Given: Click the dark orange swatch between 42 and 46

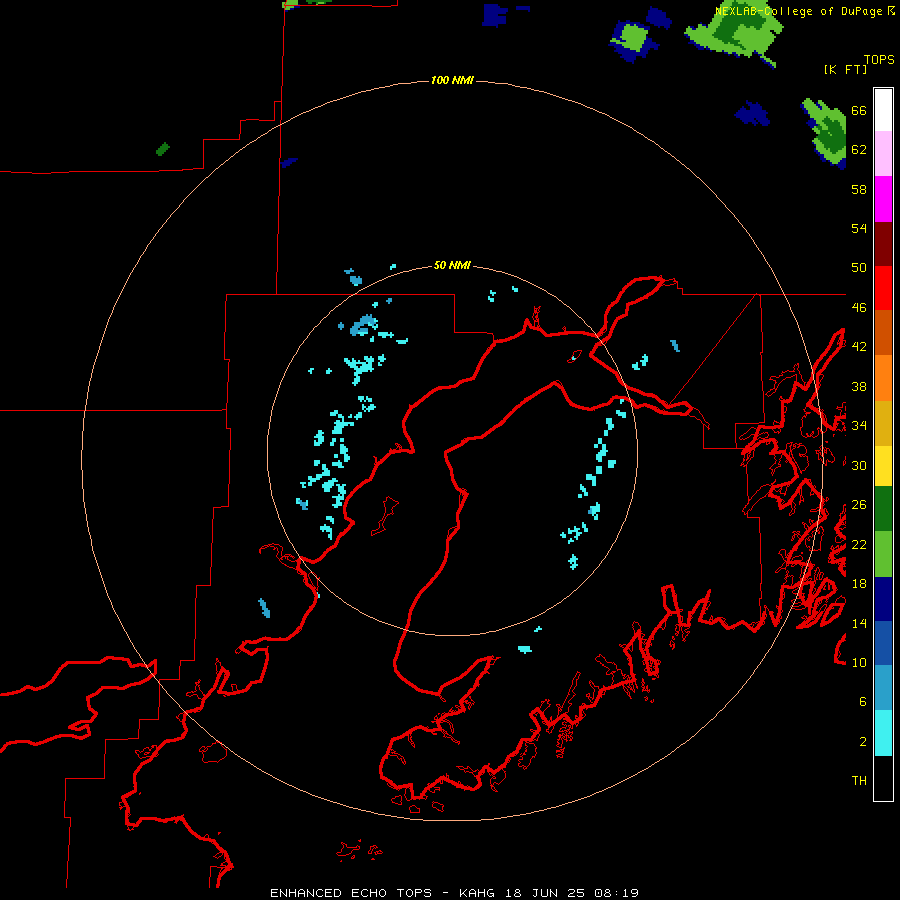Looking at the screenshot, I should 883,332.
